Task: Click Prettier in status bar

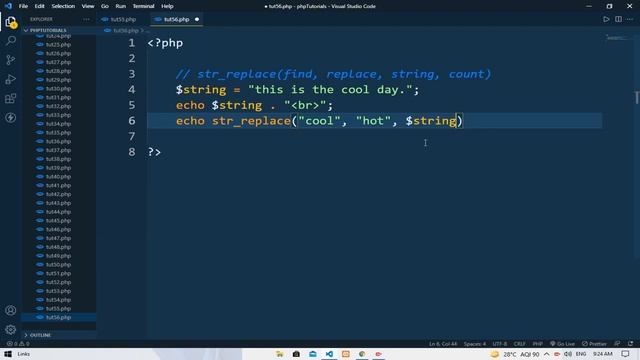Action: [x=594, y=344]
